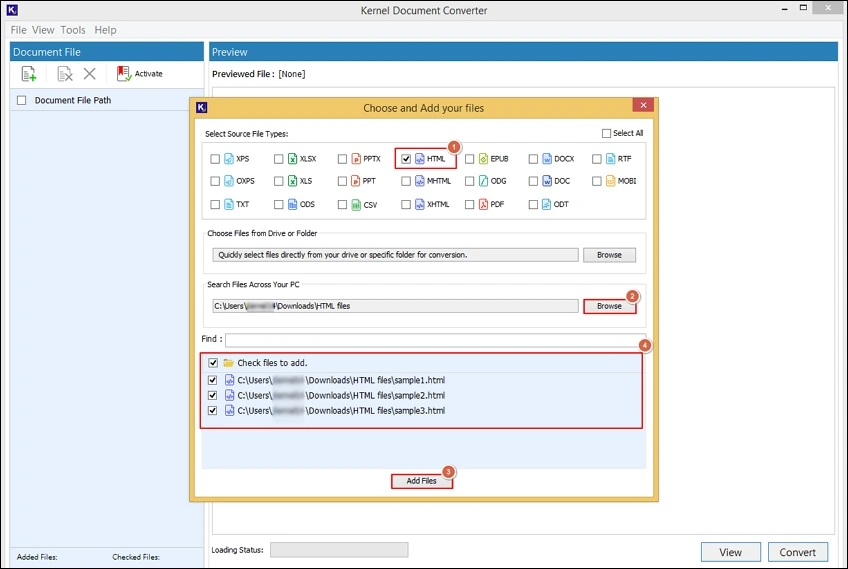Click the ODT file type icon
The height and width of the screenshot is (569, 848).
(547, 204)
